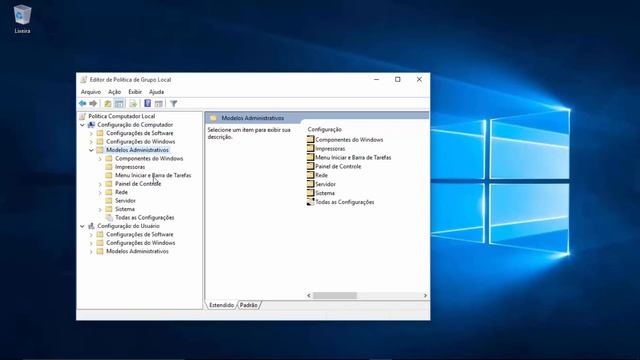Viewport: 640px width, 360px height.
Task: Click the Servidor folder icon in right list
Action: (311, 184)
